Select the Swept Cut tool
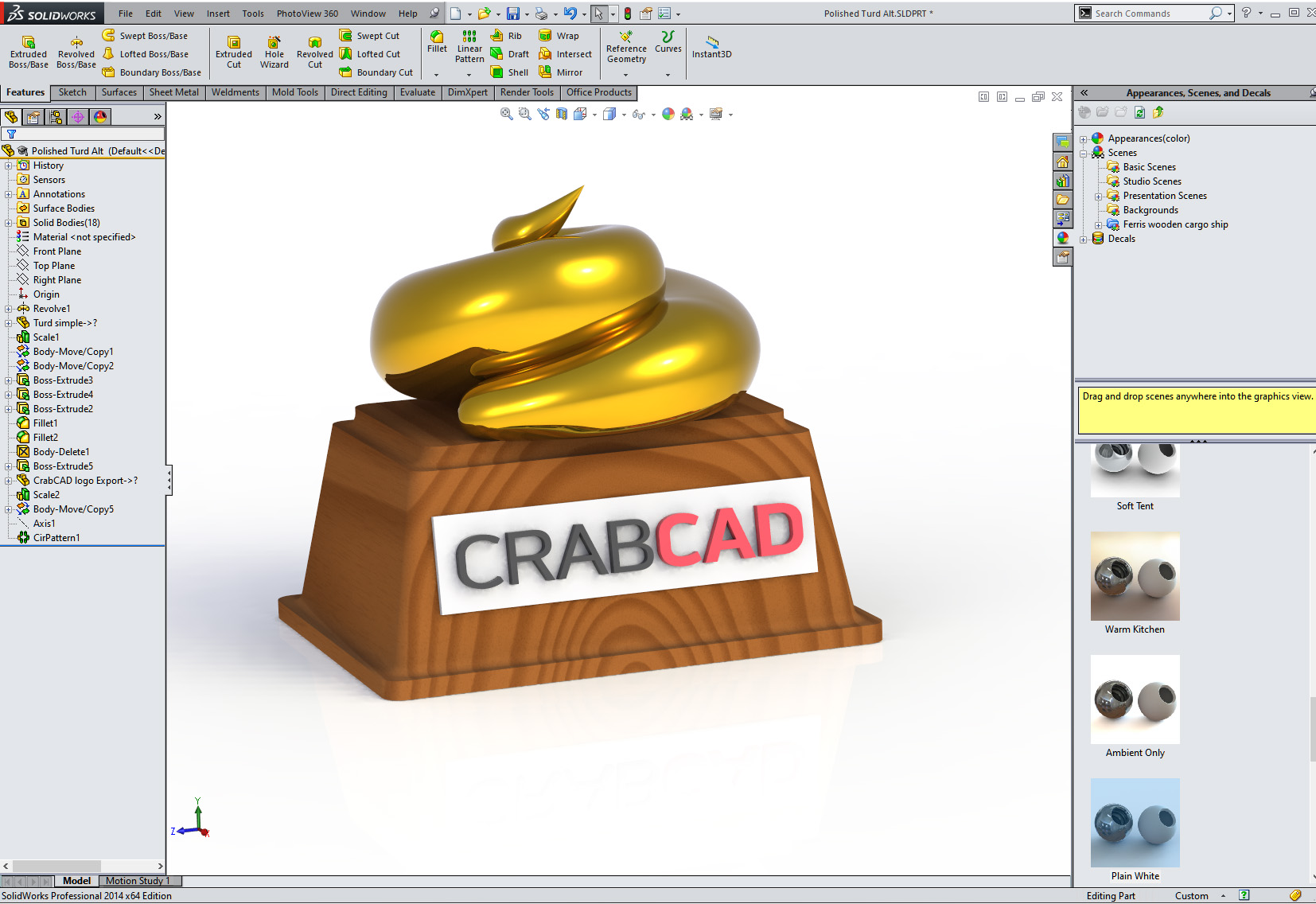 (369, 36)
